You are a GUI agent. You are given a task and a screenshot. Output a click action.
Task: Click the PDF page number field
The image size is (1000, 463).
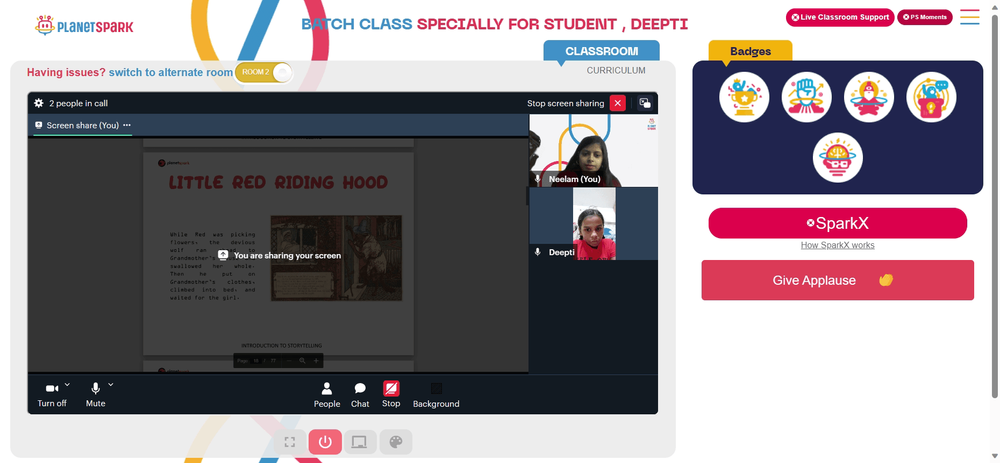coord(256,361)
